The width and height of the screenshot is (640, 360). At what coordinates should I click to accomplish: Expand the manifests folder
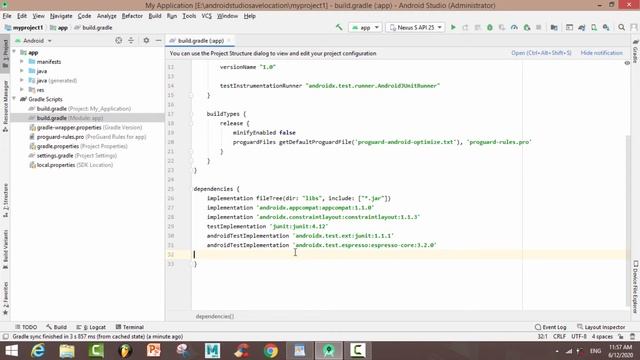point(22,62)
